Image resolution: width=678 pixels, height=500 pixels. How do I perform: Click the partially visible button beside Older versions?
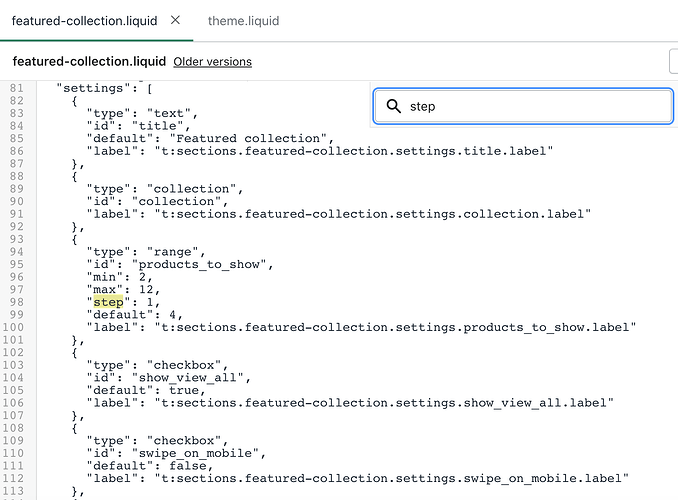[673, 62]
